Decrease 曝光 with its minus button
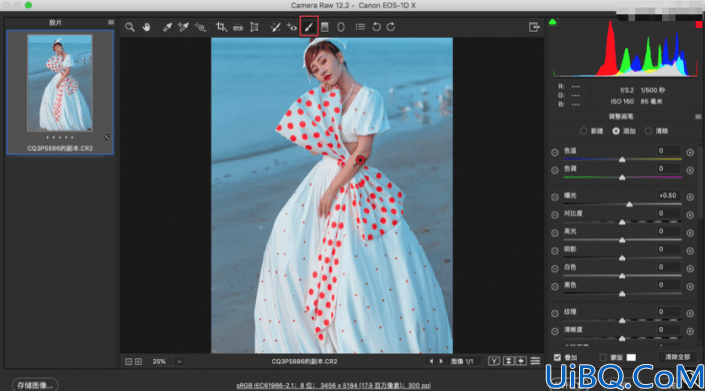This screenshot has width=705, height=391. [555, 197]
